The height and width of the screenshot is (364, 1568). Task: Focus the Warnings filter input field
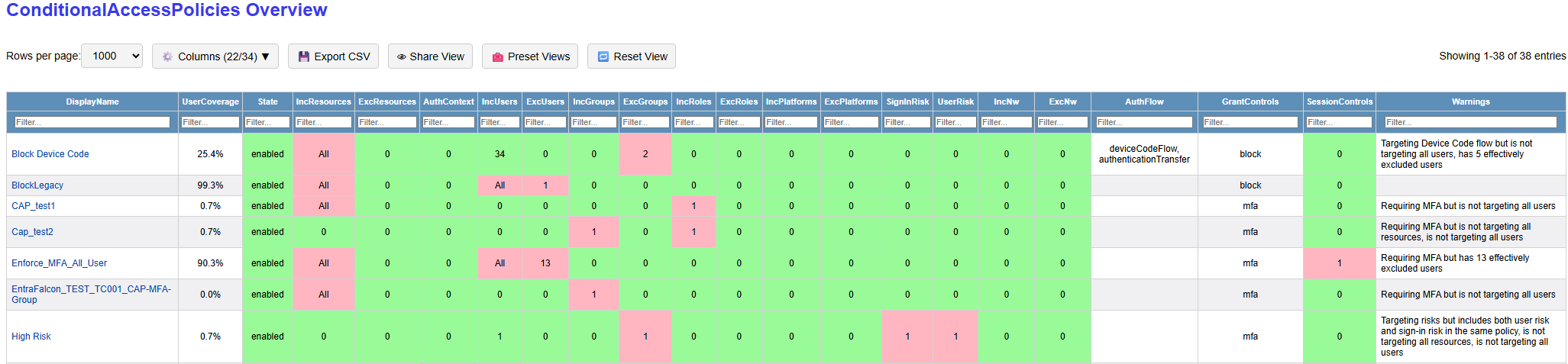[x=1470, y=122]
